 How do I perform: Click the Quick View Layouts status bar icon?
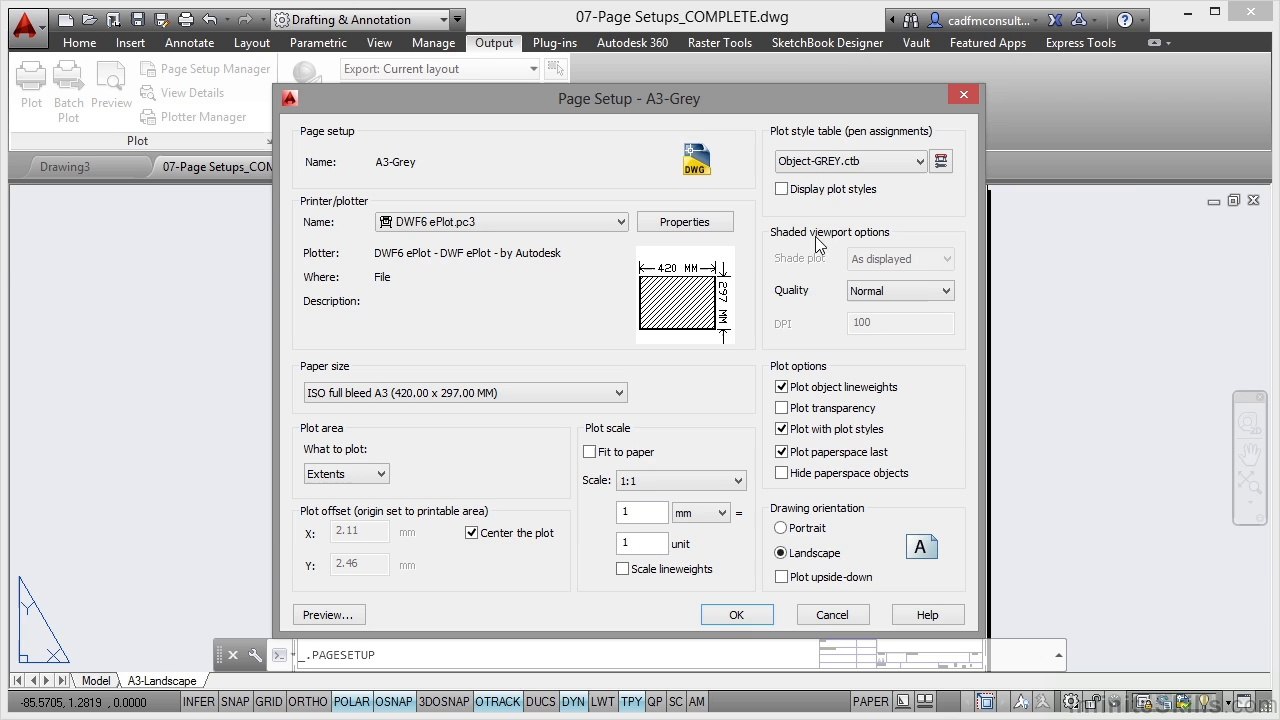(x=903, y=702)
